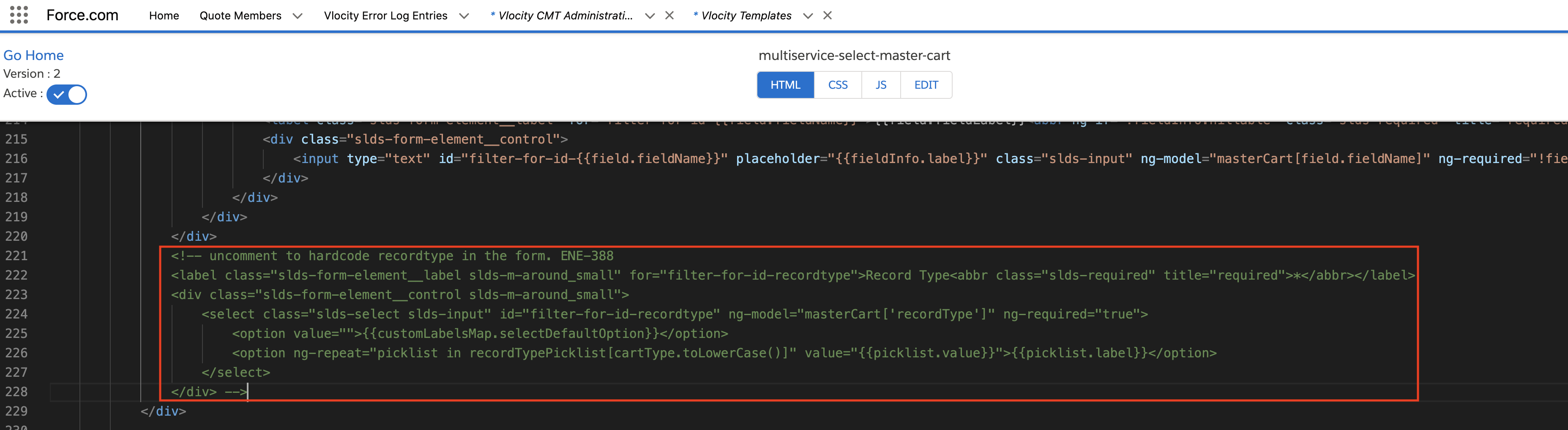The image size is (1568, 430).
Task: Click the option ng-repeat picklist line
Action: tap(724, 354)
